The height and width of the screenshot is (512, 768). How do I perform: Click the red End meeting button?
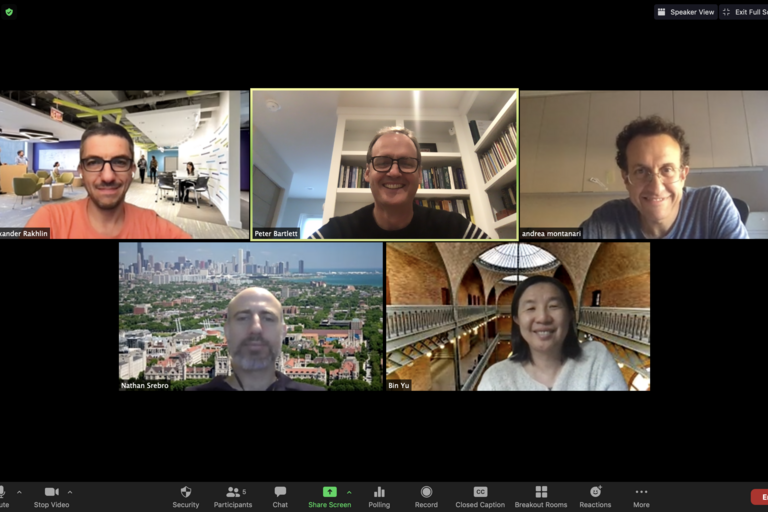coord(760,497)
